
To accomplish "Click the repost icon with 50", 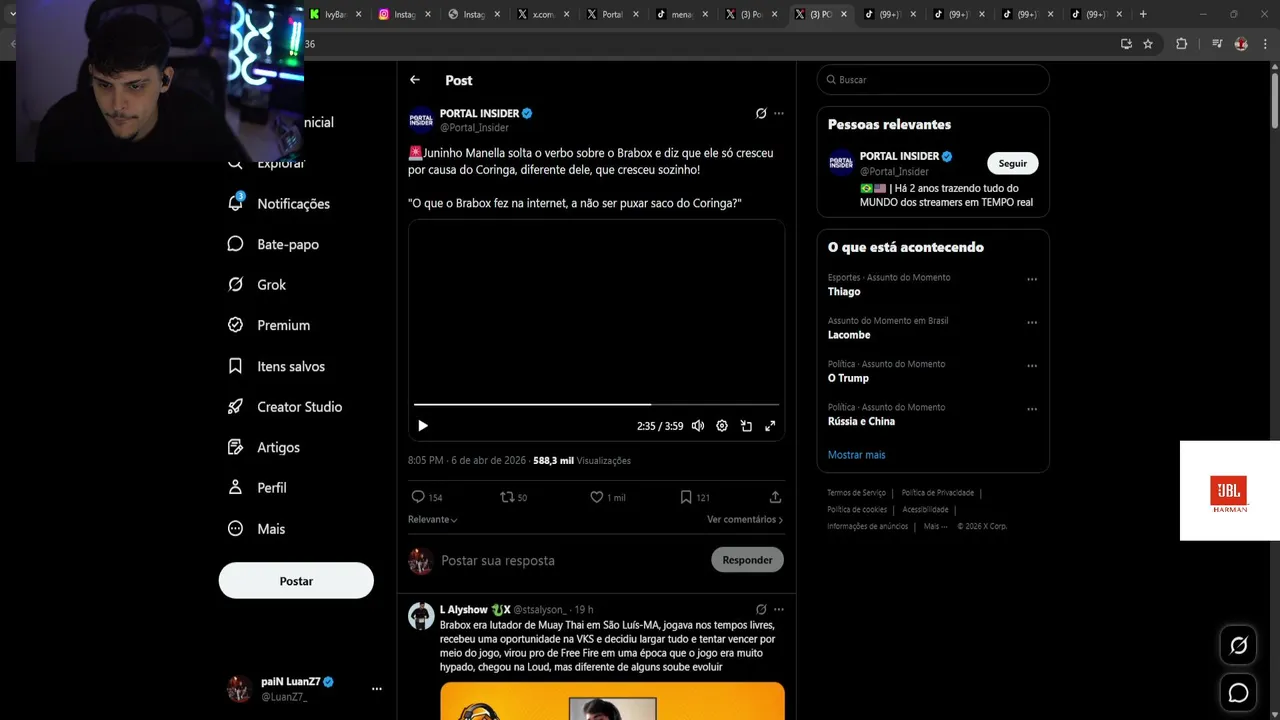I will (507, 497).
